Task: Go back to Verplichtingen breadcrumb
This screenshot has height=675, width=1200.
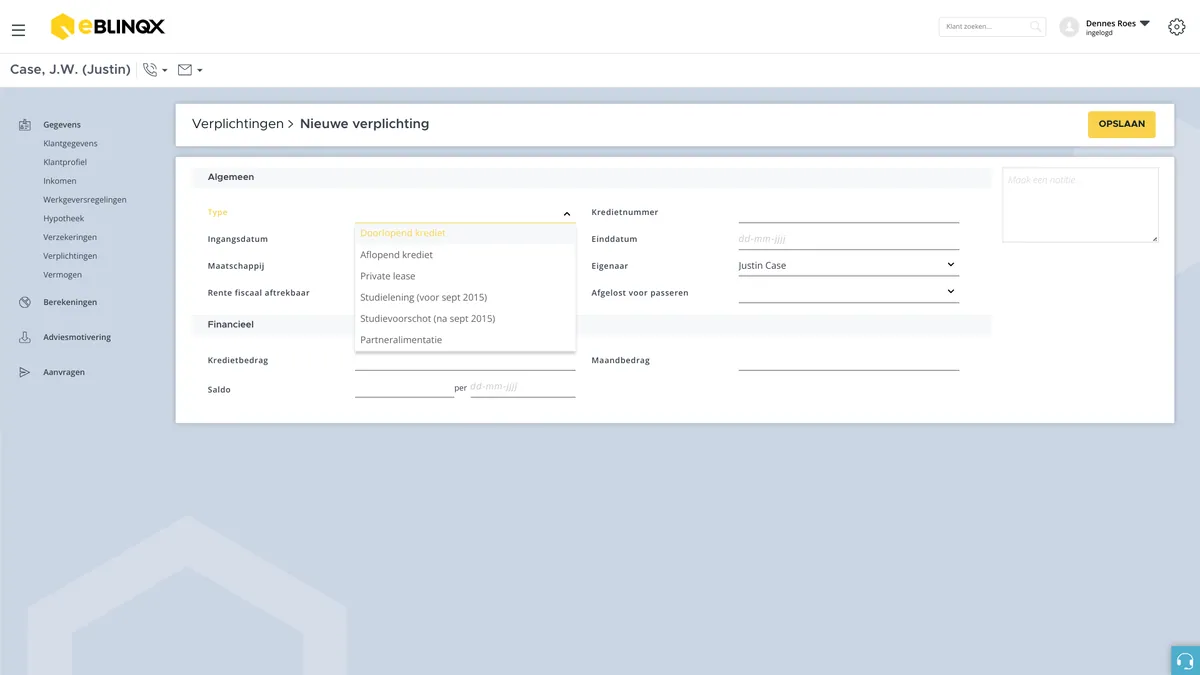Action: coord(238,124)
